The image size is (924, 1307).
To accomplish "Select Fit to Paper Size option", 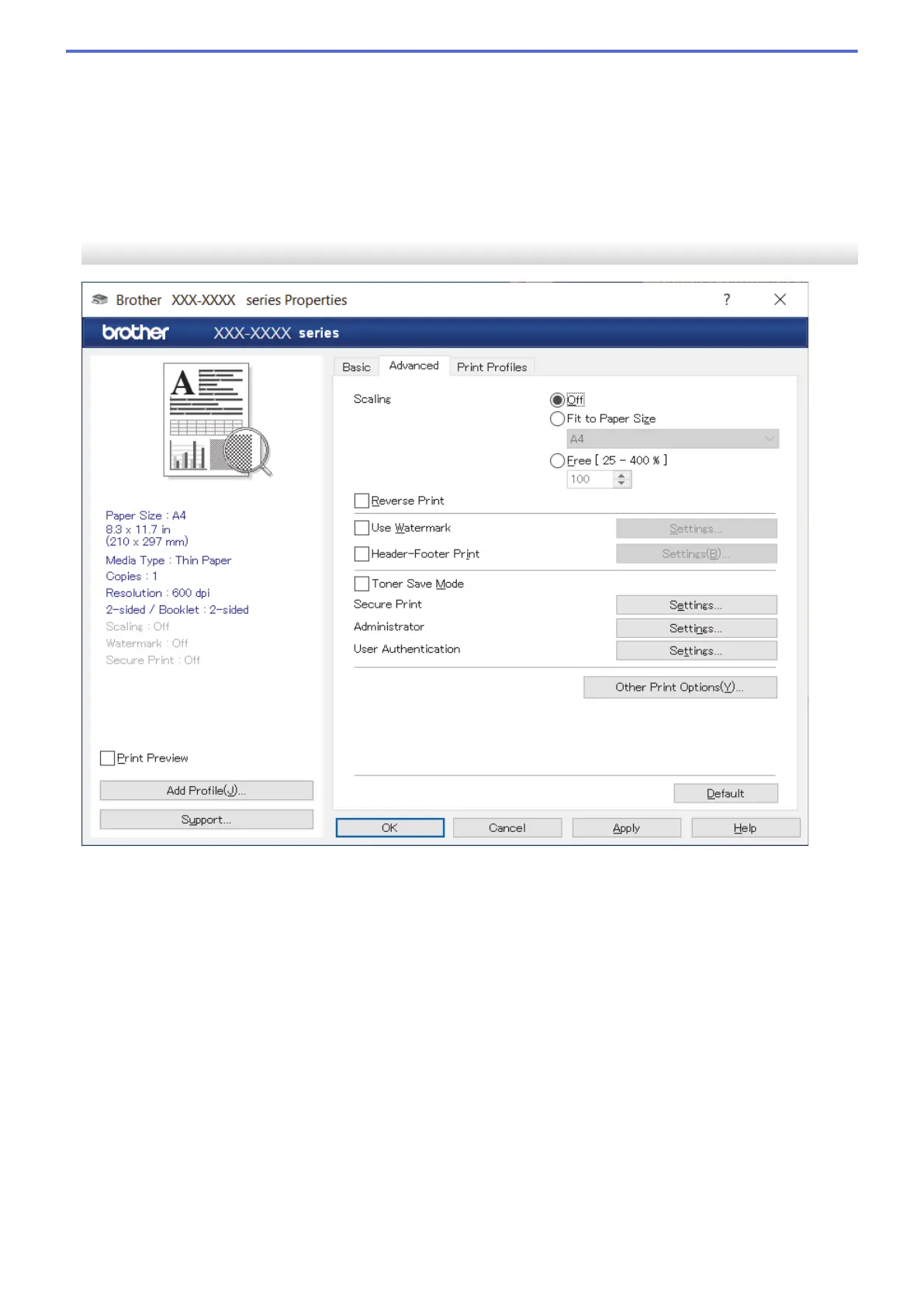I will click(x=557, y=418).
